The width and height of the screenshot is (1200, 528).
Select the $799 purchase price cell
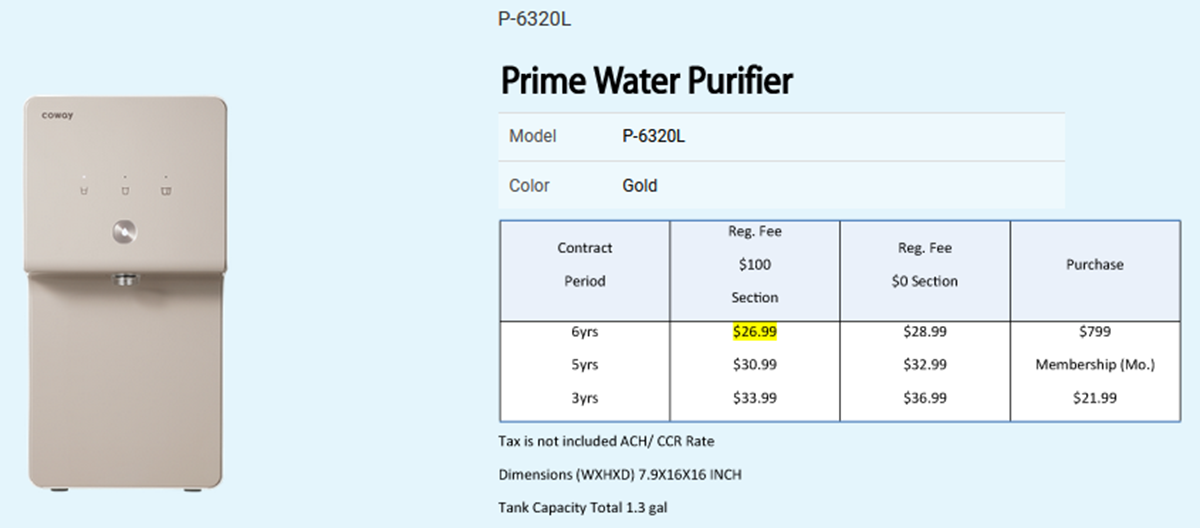tap(1095, 331)
